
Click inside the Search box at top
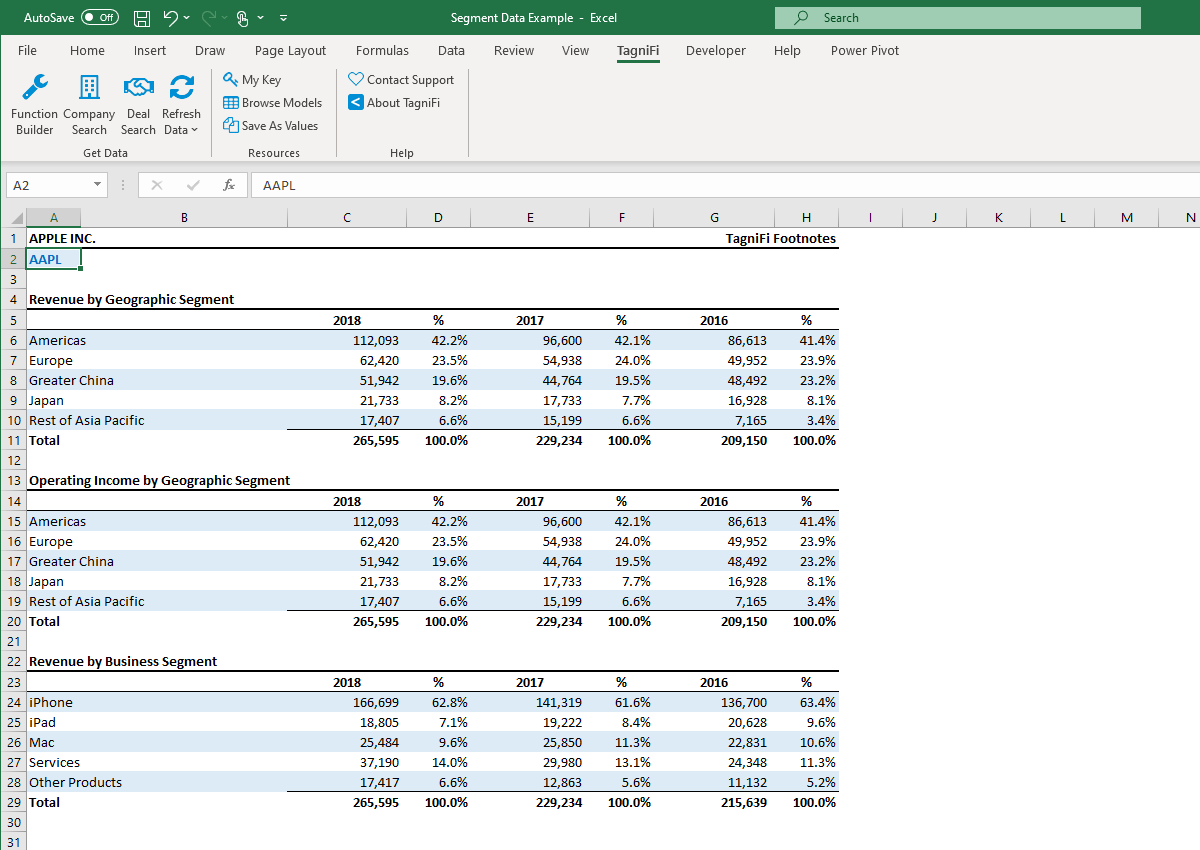click(x=957, y=18)
